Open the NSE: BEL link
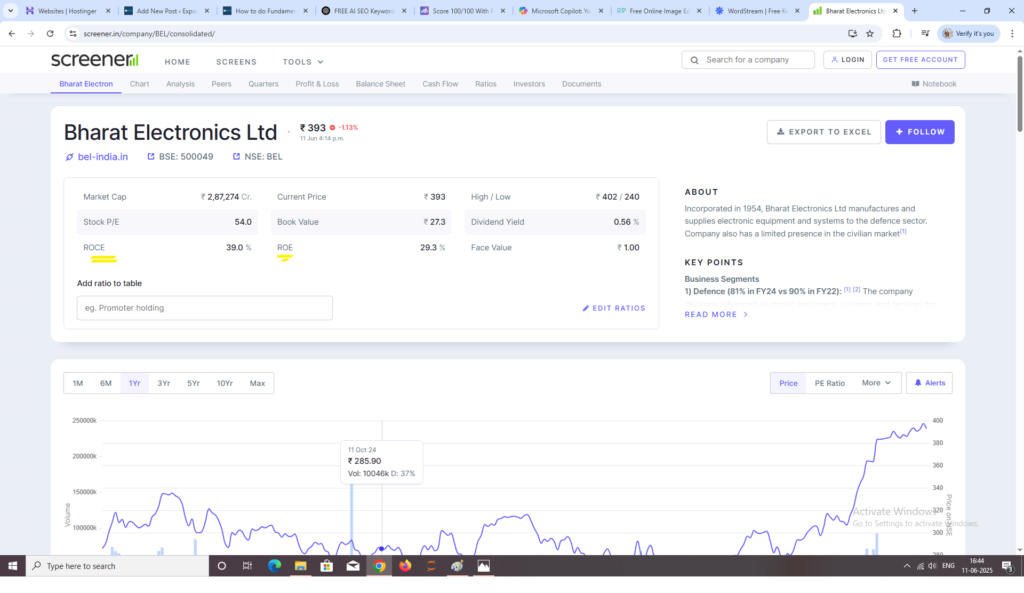This screenshot has height=593, width=1024. (257, 157)
